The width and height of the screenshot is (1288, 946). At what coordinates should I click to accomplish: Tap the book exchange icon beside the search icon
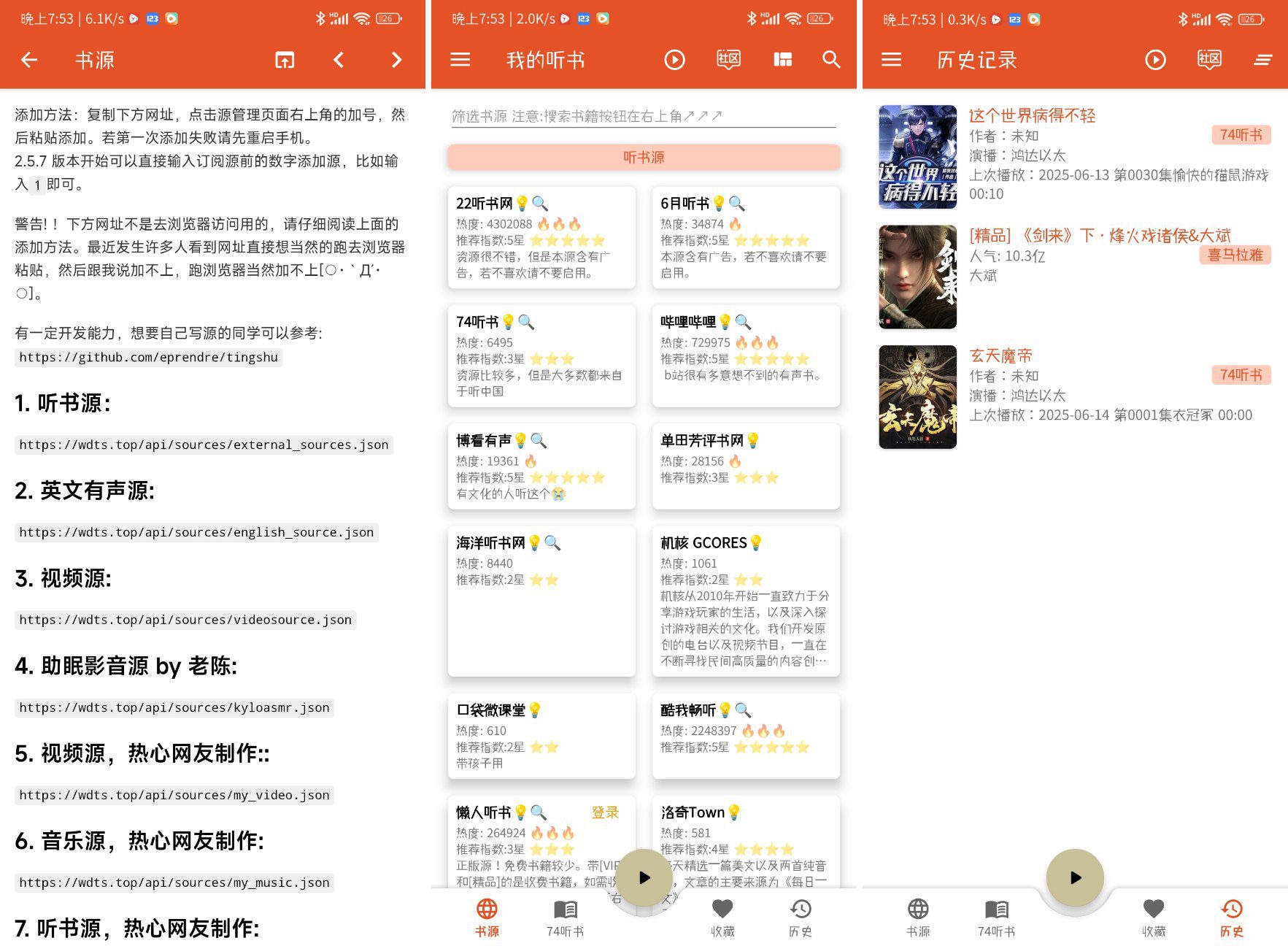point(728,60)
